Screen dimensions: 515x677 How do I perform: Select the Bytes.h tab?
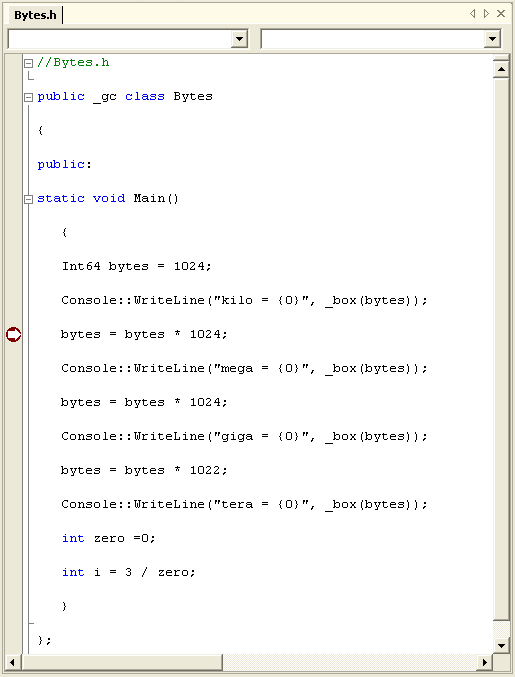[x=35, y=15]
